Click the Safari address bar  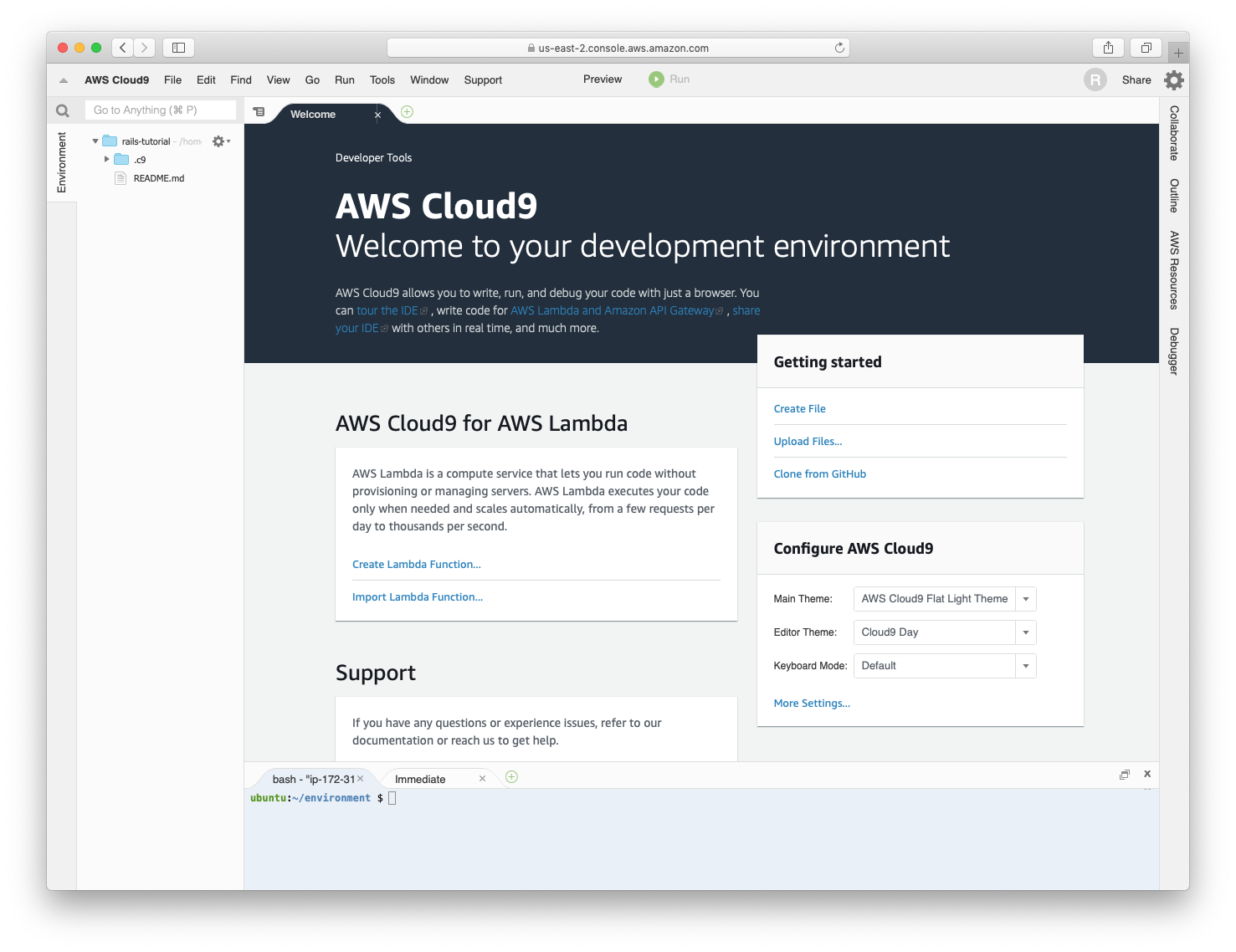618,48
